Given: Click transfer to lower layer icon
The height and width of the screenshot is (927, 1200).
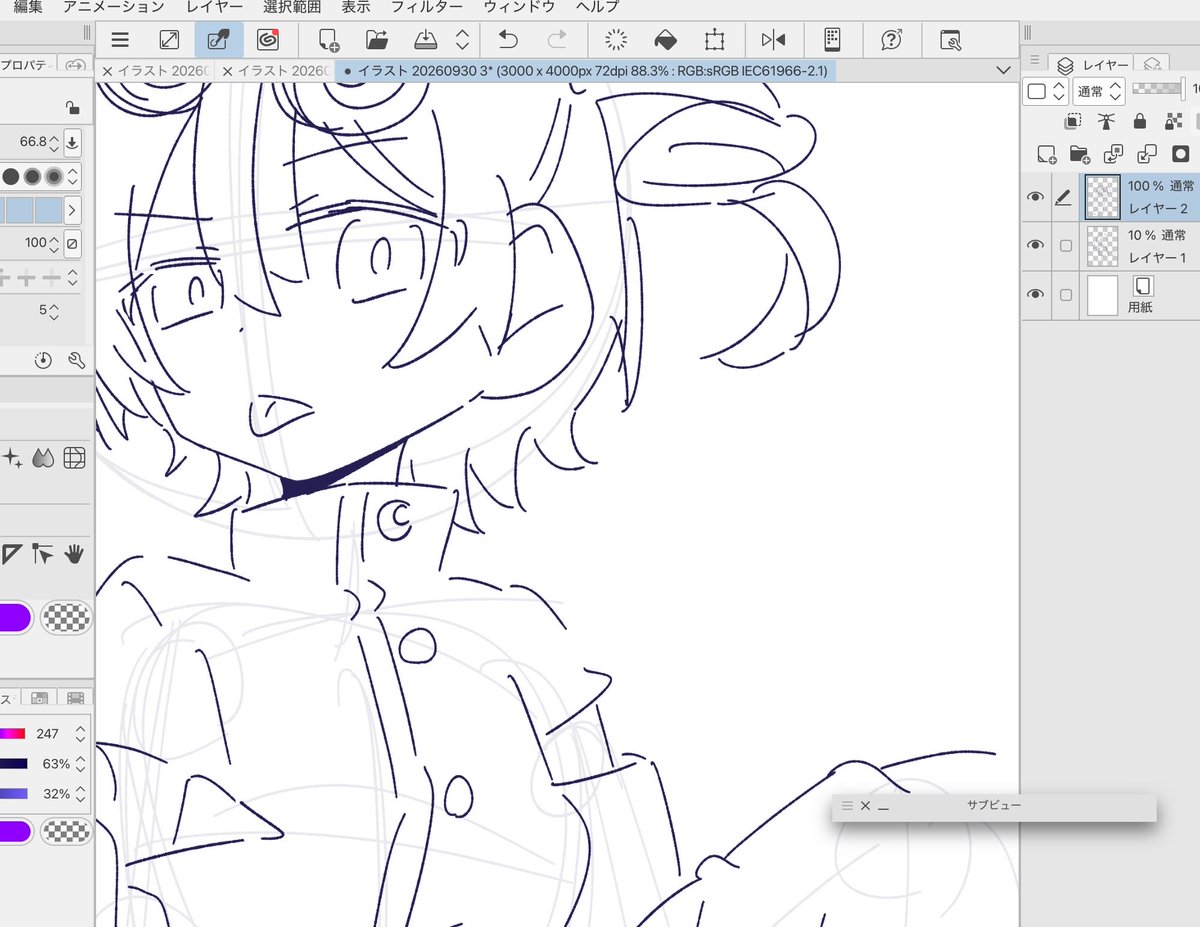Looking at the screenshot, I should tap(1113, 154).
